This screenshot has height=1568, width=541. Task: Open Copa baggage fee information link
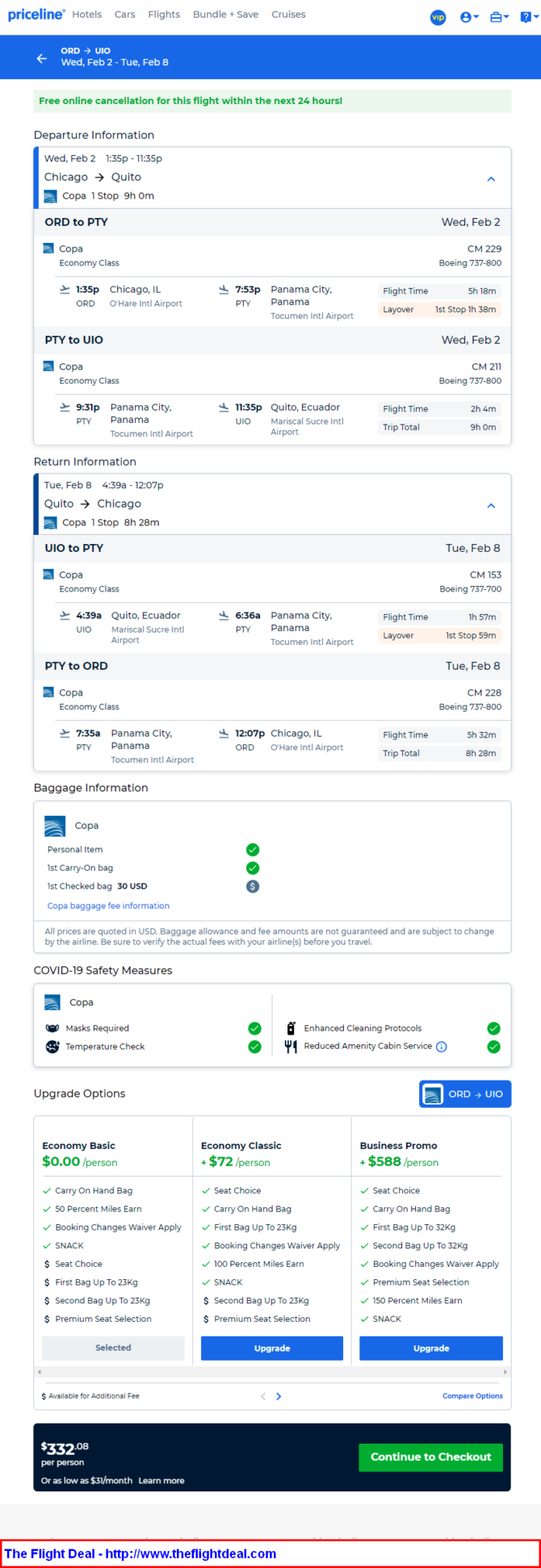tap(108, 905)
